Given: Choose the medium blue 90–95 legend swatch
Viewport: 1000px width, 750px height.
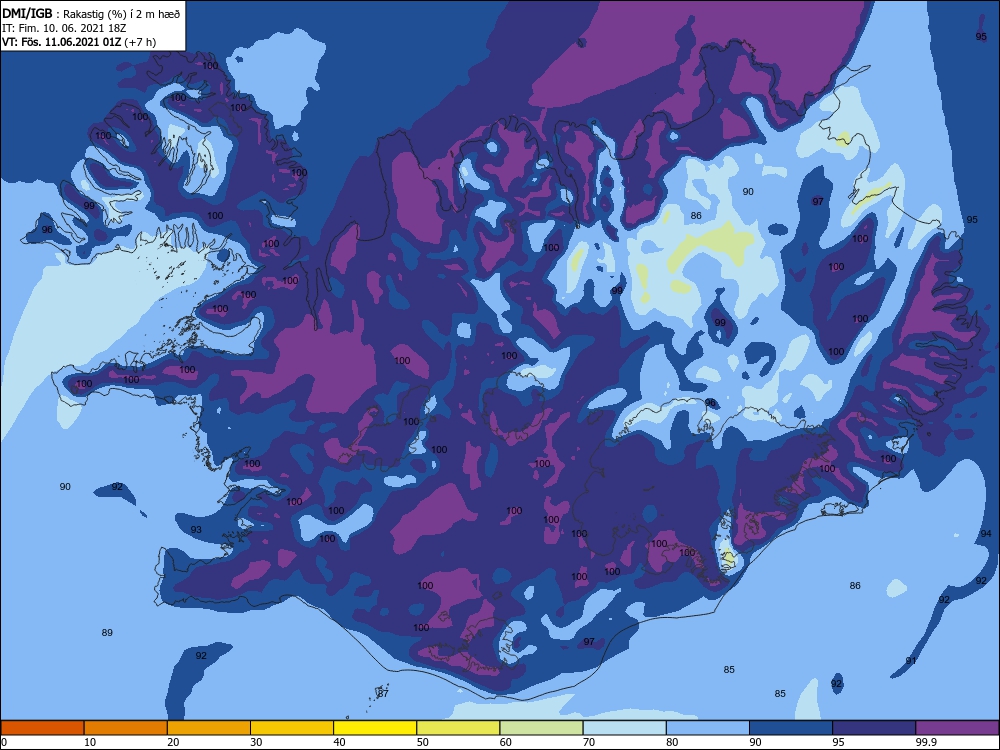Looking at the screenshot, I should pyautogui.click(x=791, y=728).
